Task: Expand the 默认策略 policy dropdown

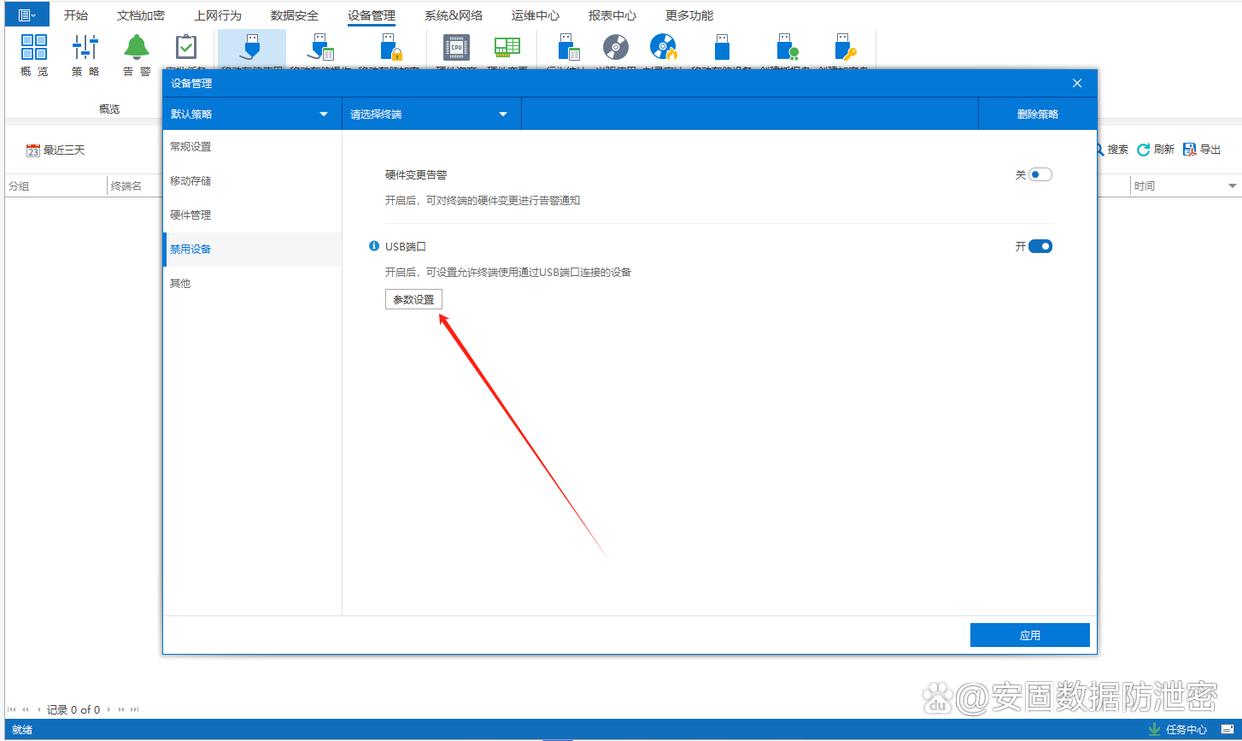Action: point(323,114)
